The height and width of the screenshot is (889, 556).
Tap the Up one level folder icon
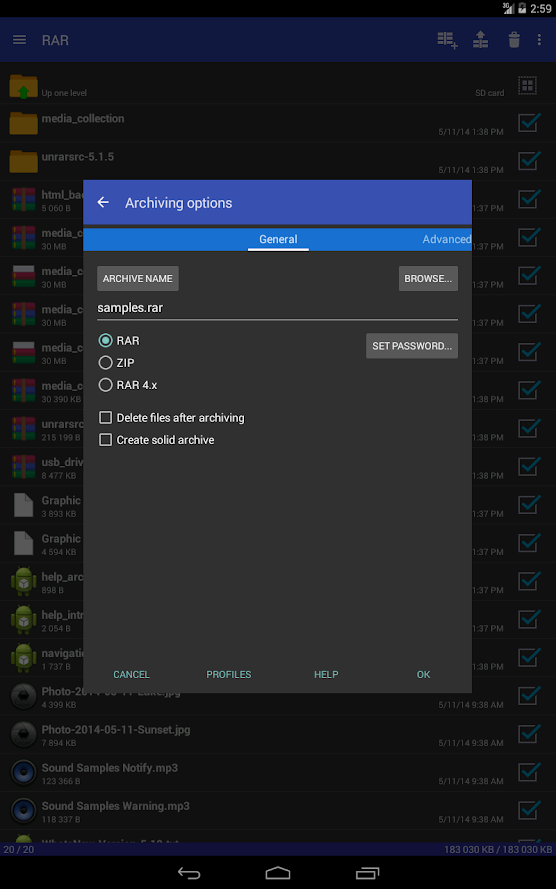pos(24,87)
